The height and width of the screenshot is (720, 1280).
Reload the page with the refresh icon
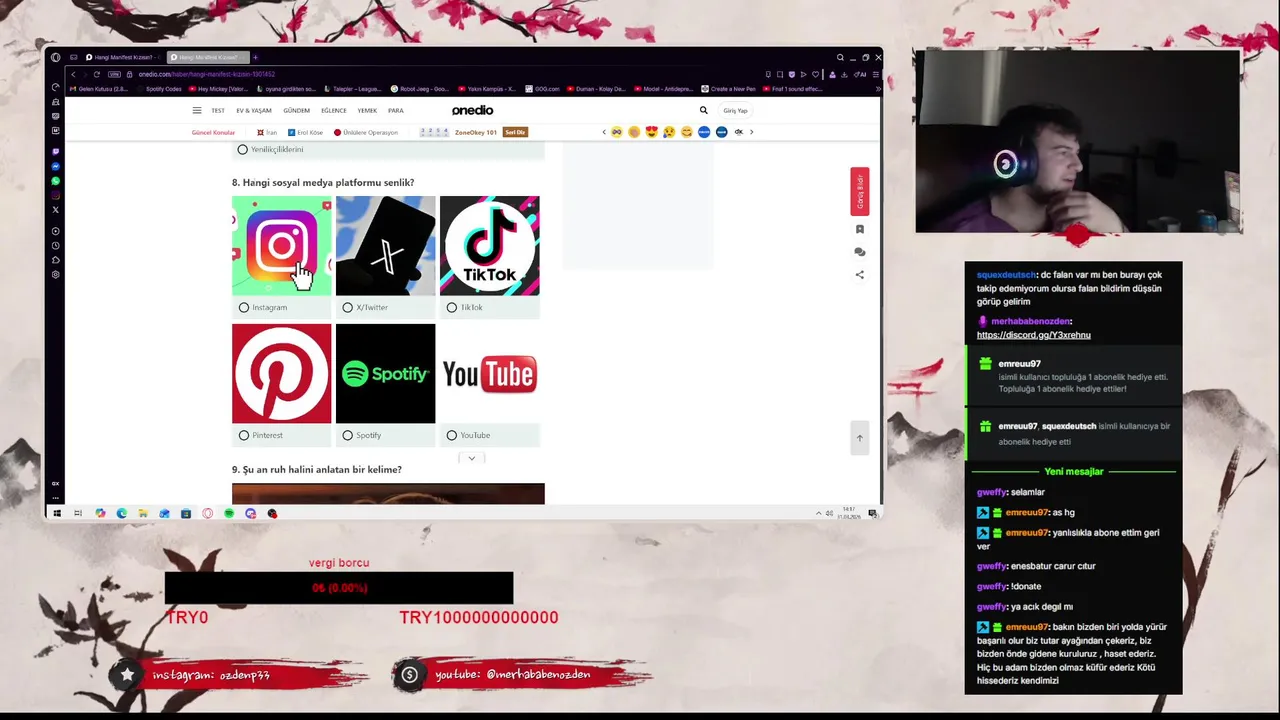(97, 74)
